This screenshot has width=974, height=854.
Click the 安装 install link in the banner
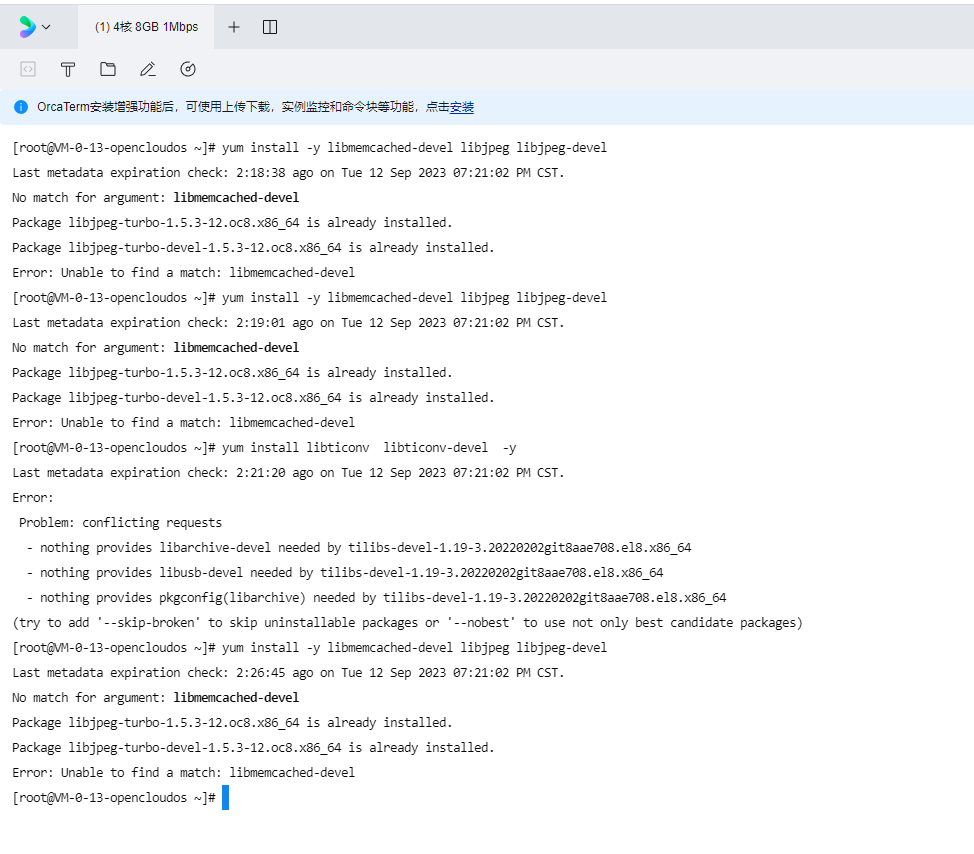click(461, 107)
